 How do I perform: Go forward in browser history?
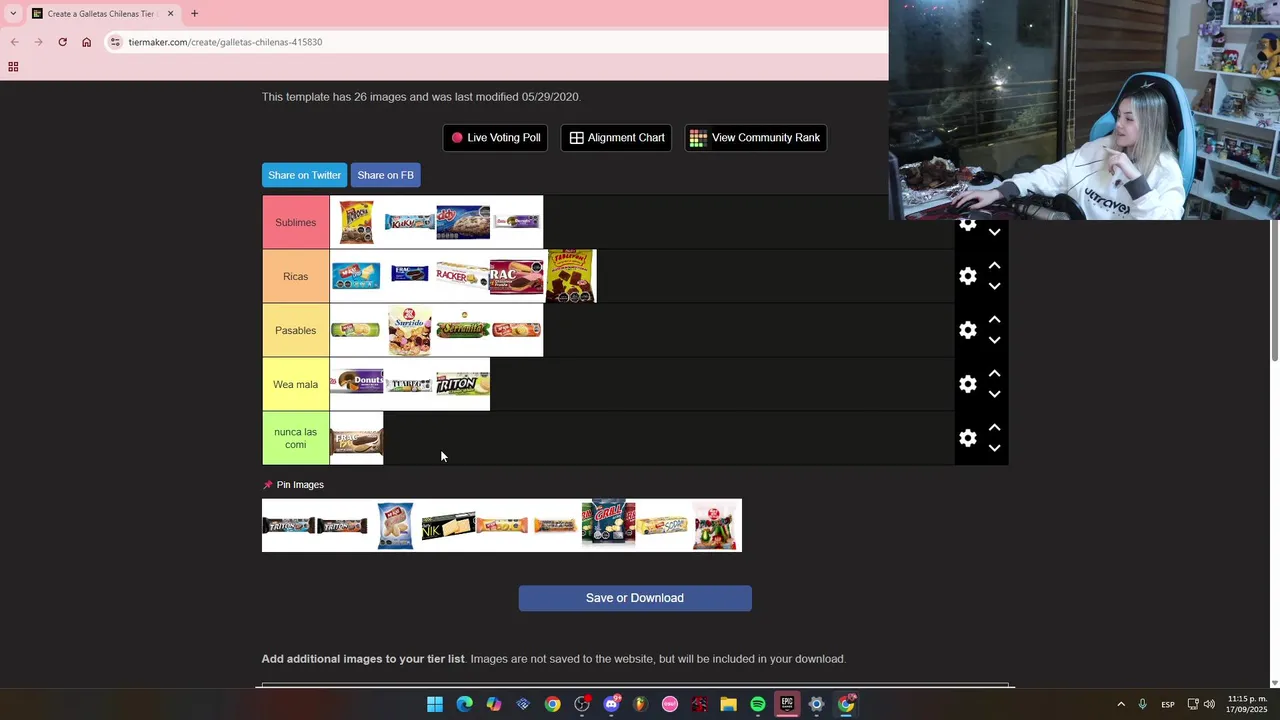(38, 42)
